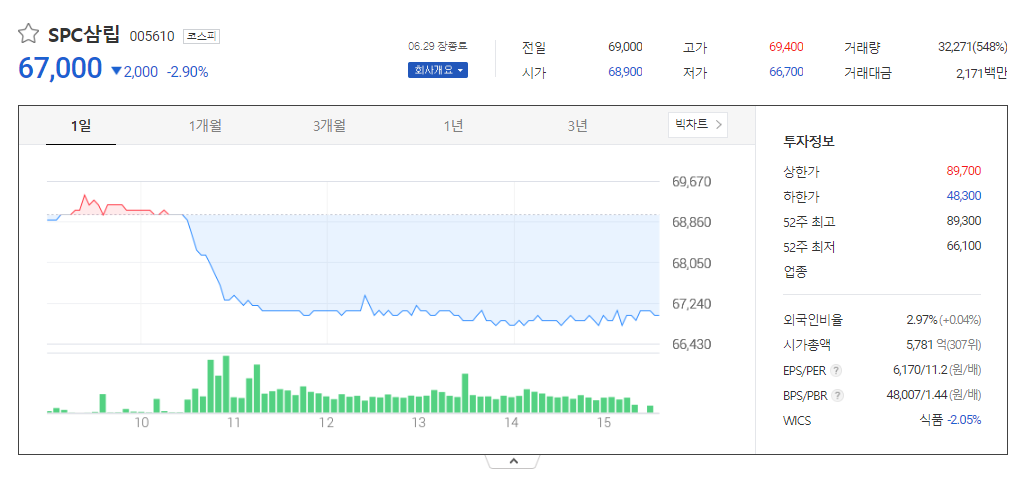1028x479 pixels.
Task: Switch to the 3년 chart tab
Action: click(x=577, y=126)
